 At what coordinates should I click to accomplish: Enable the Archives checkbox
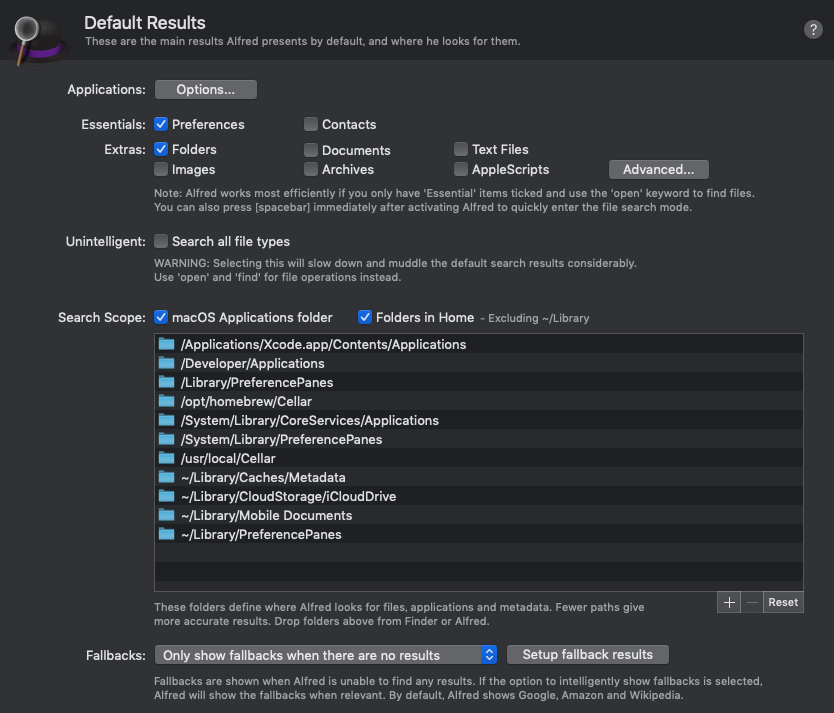click(311, 169)
